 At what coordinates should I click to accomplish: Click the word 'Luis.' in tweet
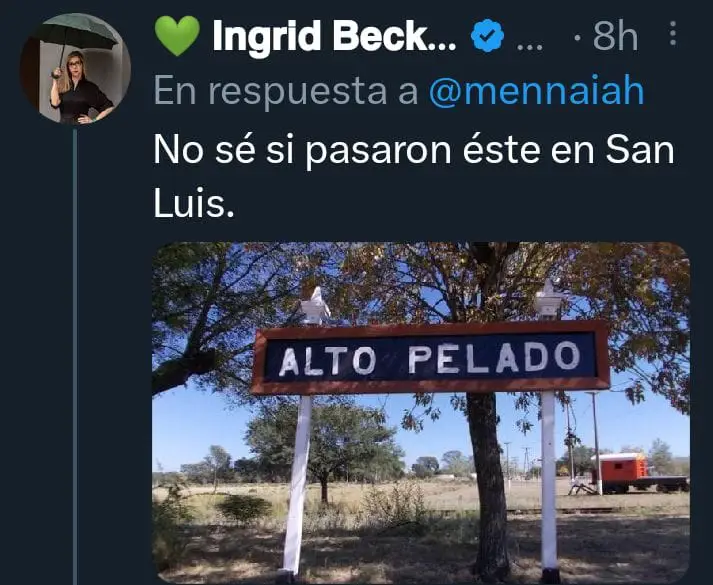194,204
